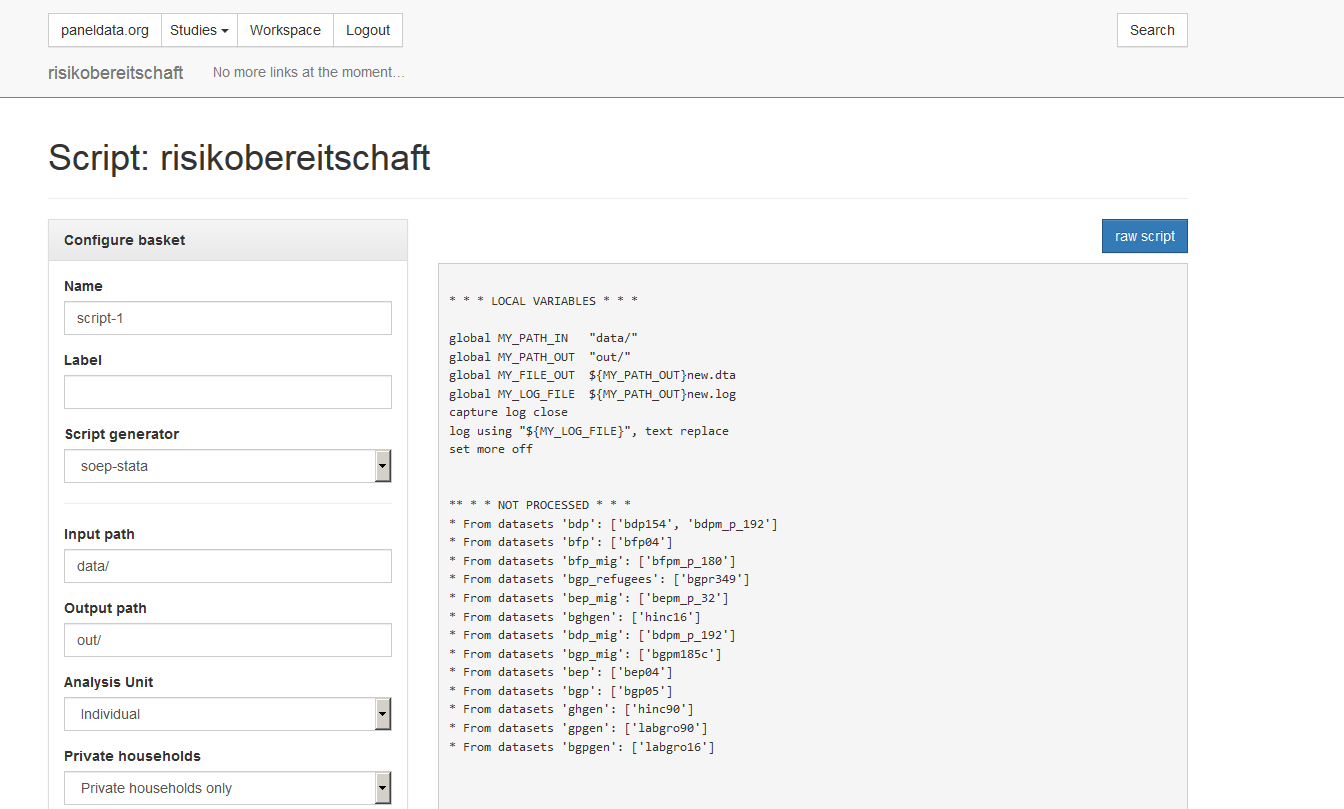Click the line for datasets 'ghgen'
Viewport: 1344px width, 809px height.
coord(571,709)
